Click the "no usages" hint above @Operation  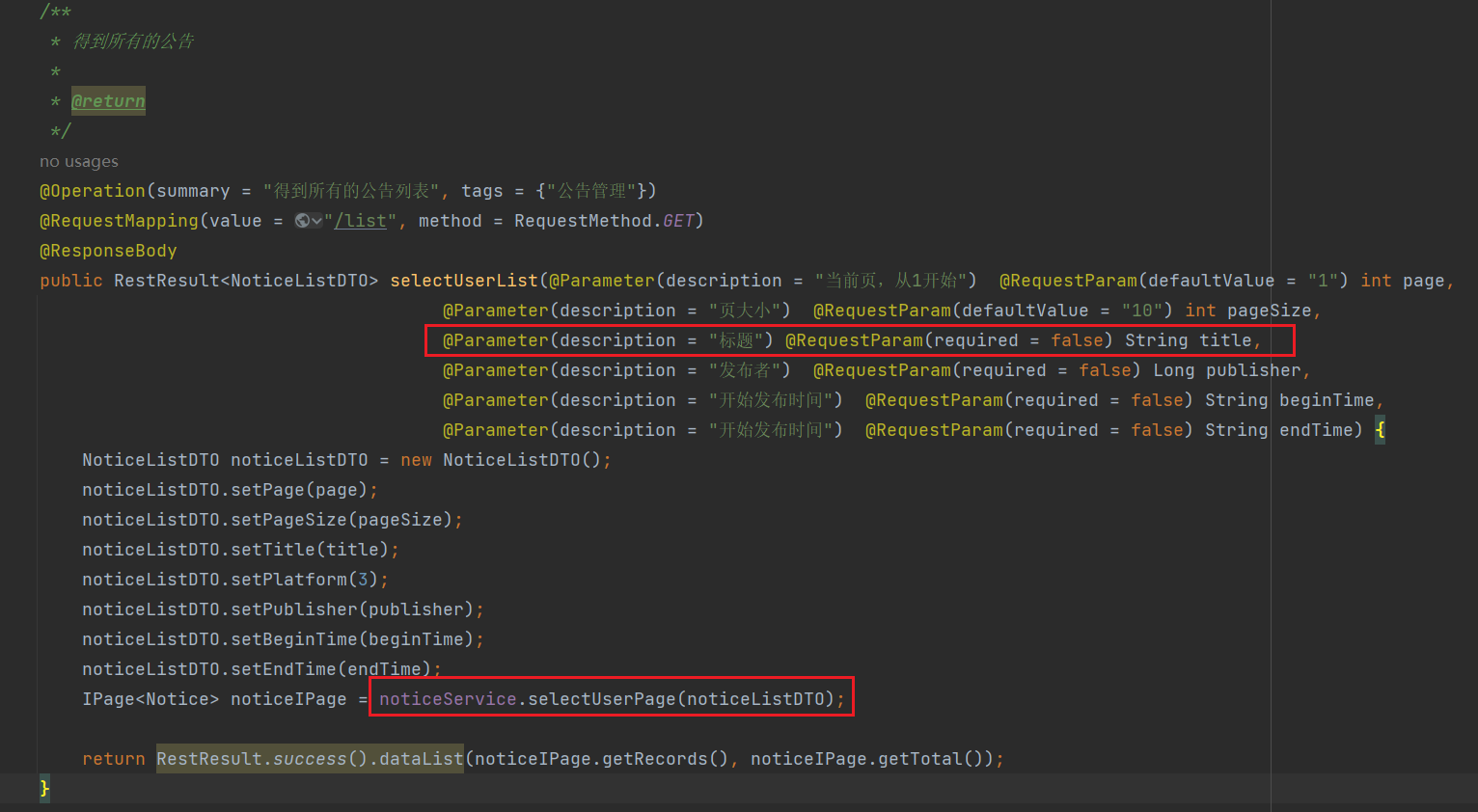[79, 161]
